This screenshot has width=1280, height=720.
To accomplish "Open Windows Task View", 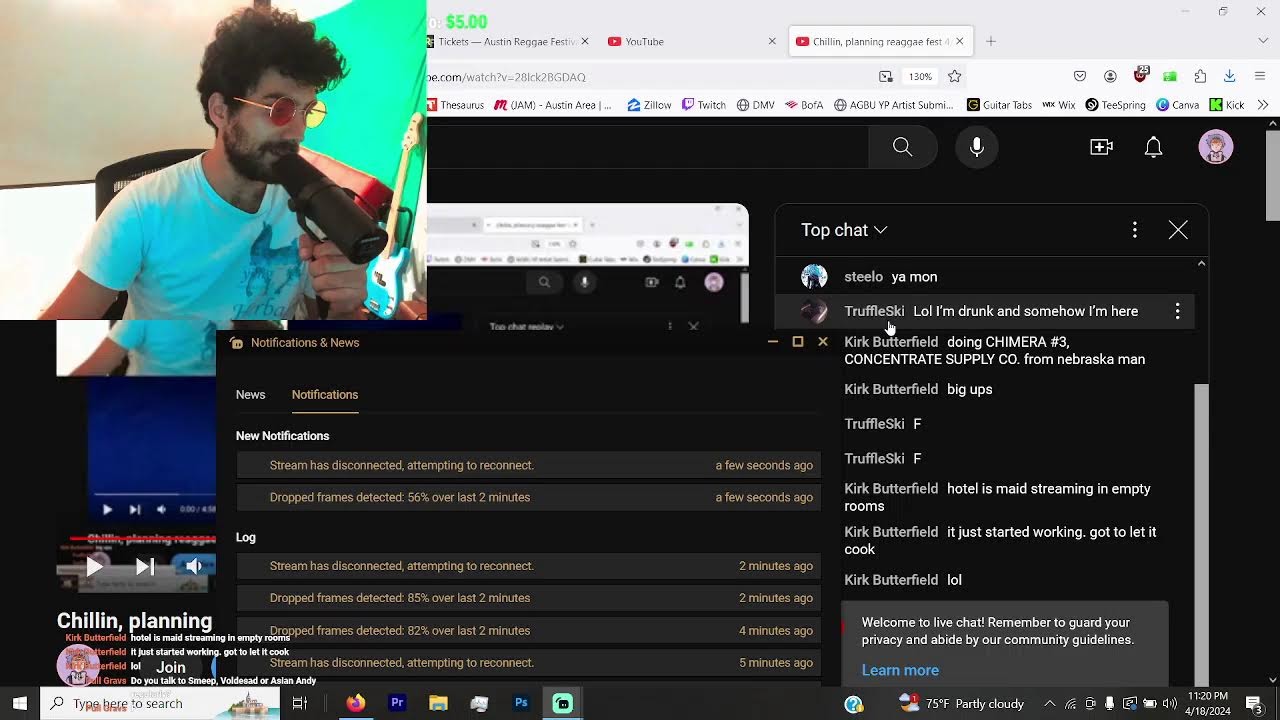I will (299, 703).
